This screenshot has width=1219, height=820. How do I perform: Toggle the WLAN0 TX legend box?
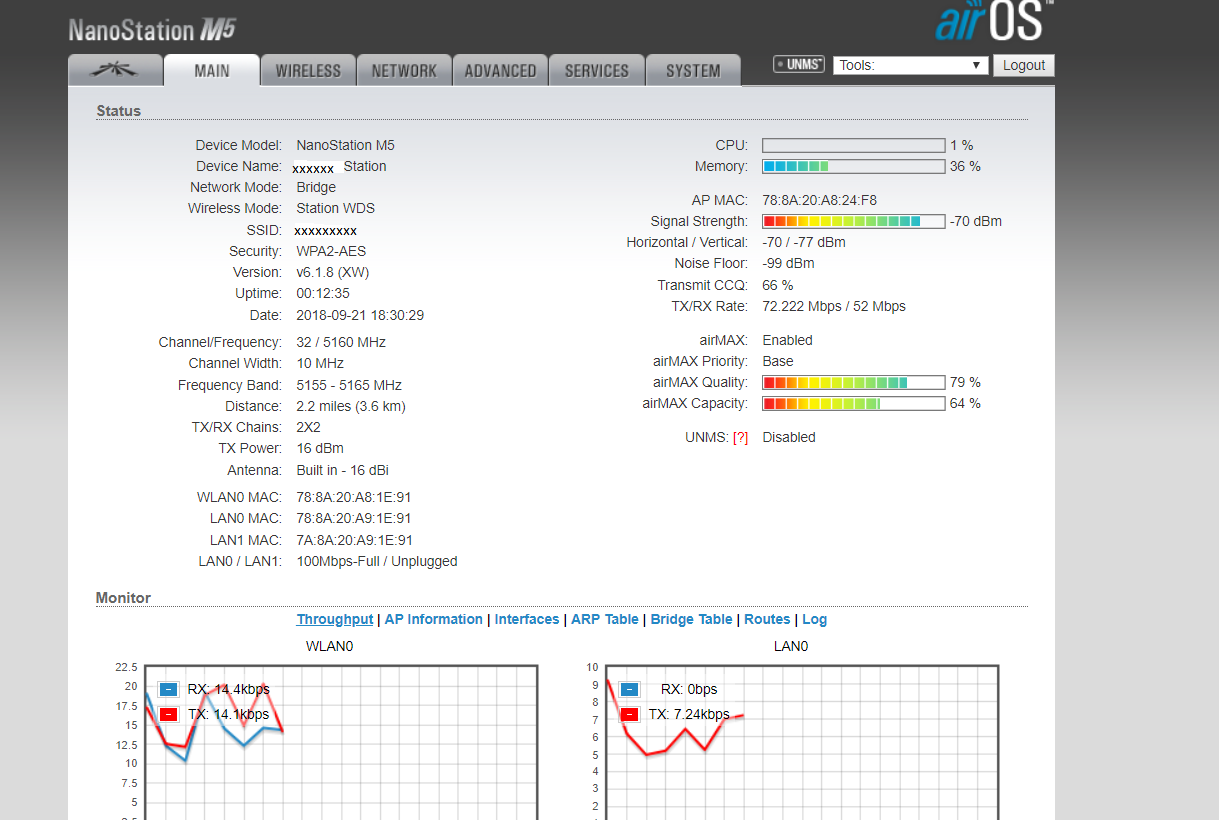pyautogui.click(x=168, y=714)
